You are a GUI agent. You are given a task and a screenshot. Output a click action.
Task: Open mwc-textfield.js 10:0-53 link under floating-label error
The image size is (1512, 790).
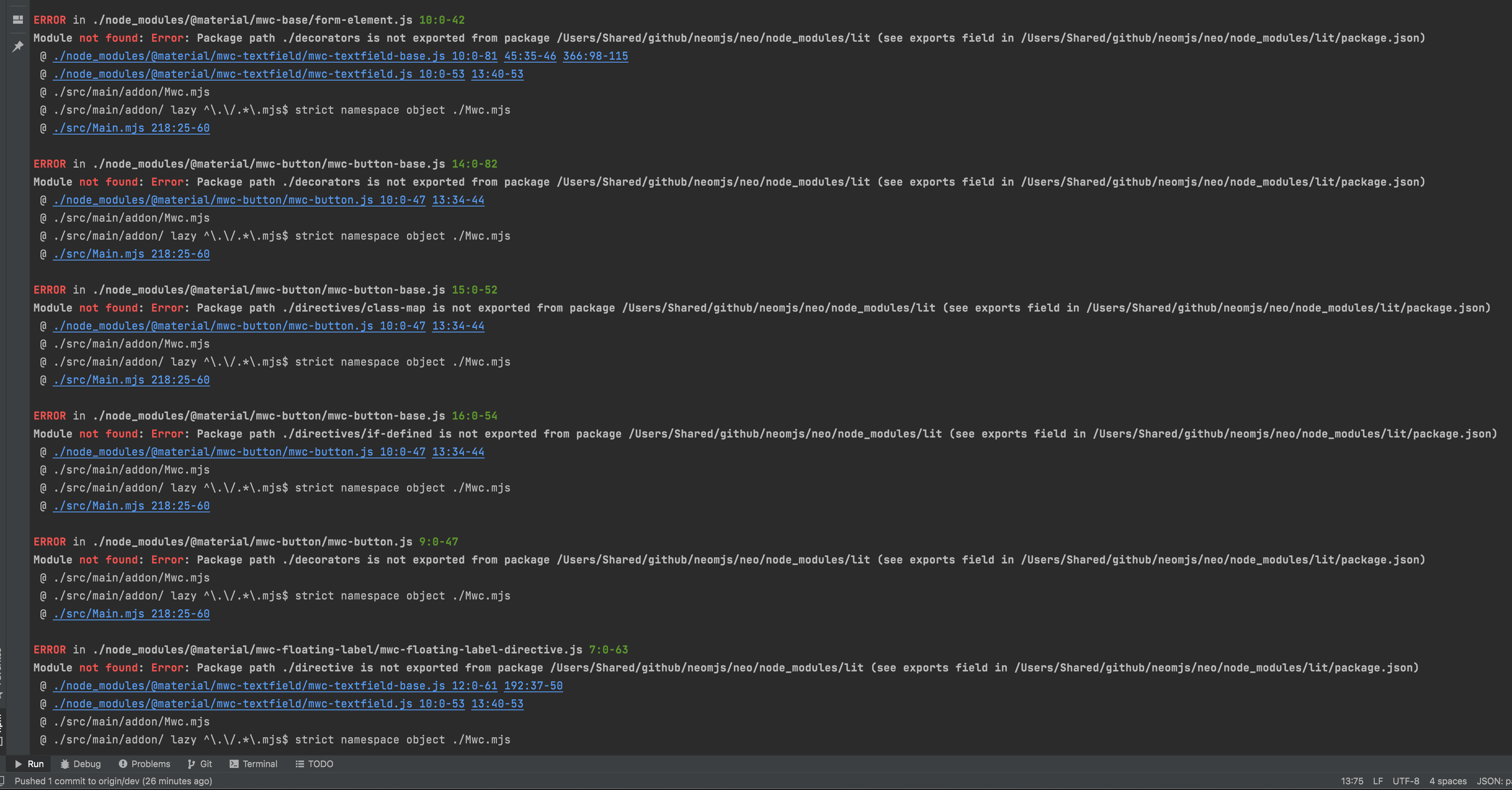tap(258, 704)
